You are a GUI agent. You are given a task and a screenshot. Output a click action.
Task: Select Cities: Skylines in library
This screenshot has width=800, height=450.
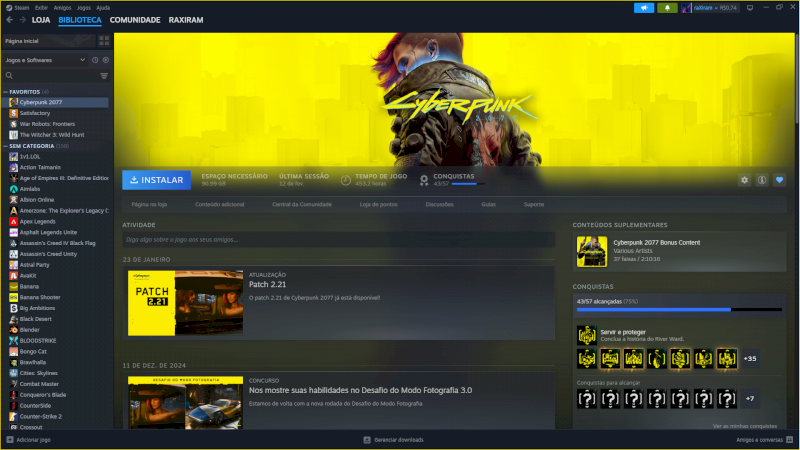pos(39,373)
